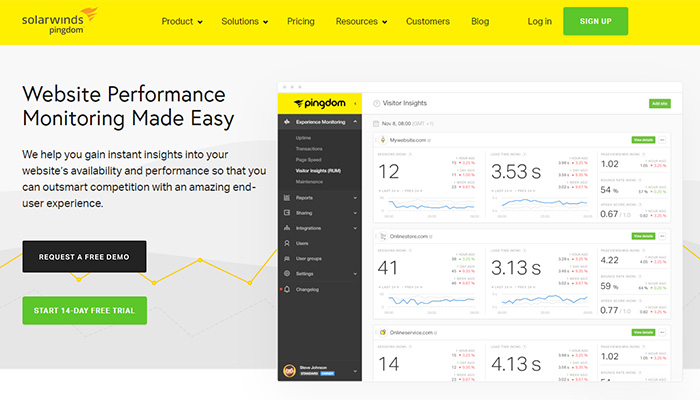Viewport: 700px width, 400px height.
Task: Click the Sharing icon in sidebar
Action: click(287, 213)
